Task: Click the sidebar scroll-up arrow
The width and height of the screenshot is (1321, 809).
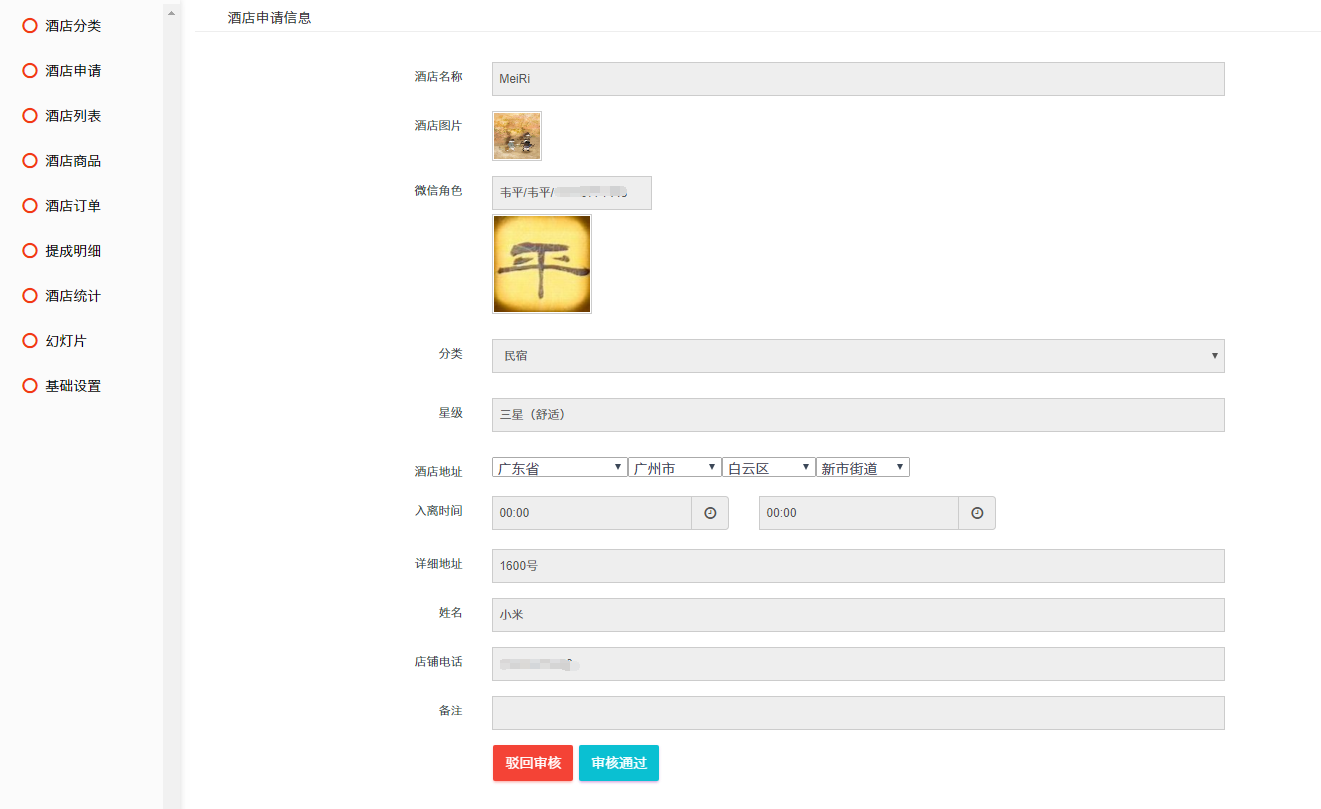Action: (171, 13)
